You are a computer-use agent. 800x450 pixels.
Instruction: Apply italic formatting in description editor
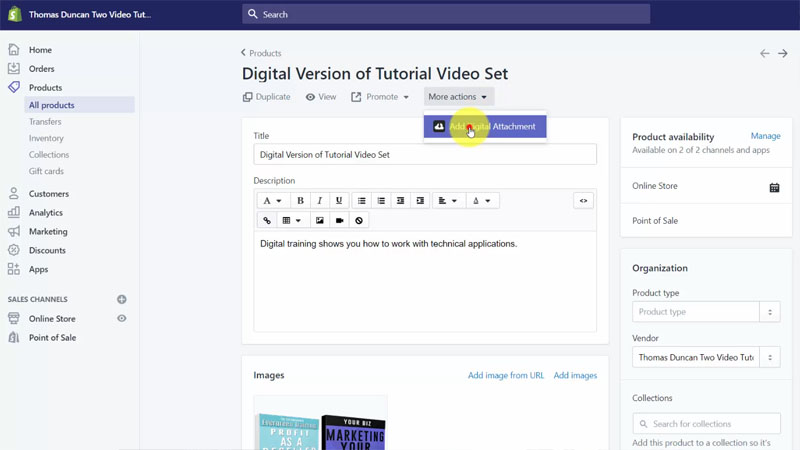(320, 201)
